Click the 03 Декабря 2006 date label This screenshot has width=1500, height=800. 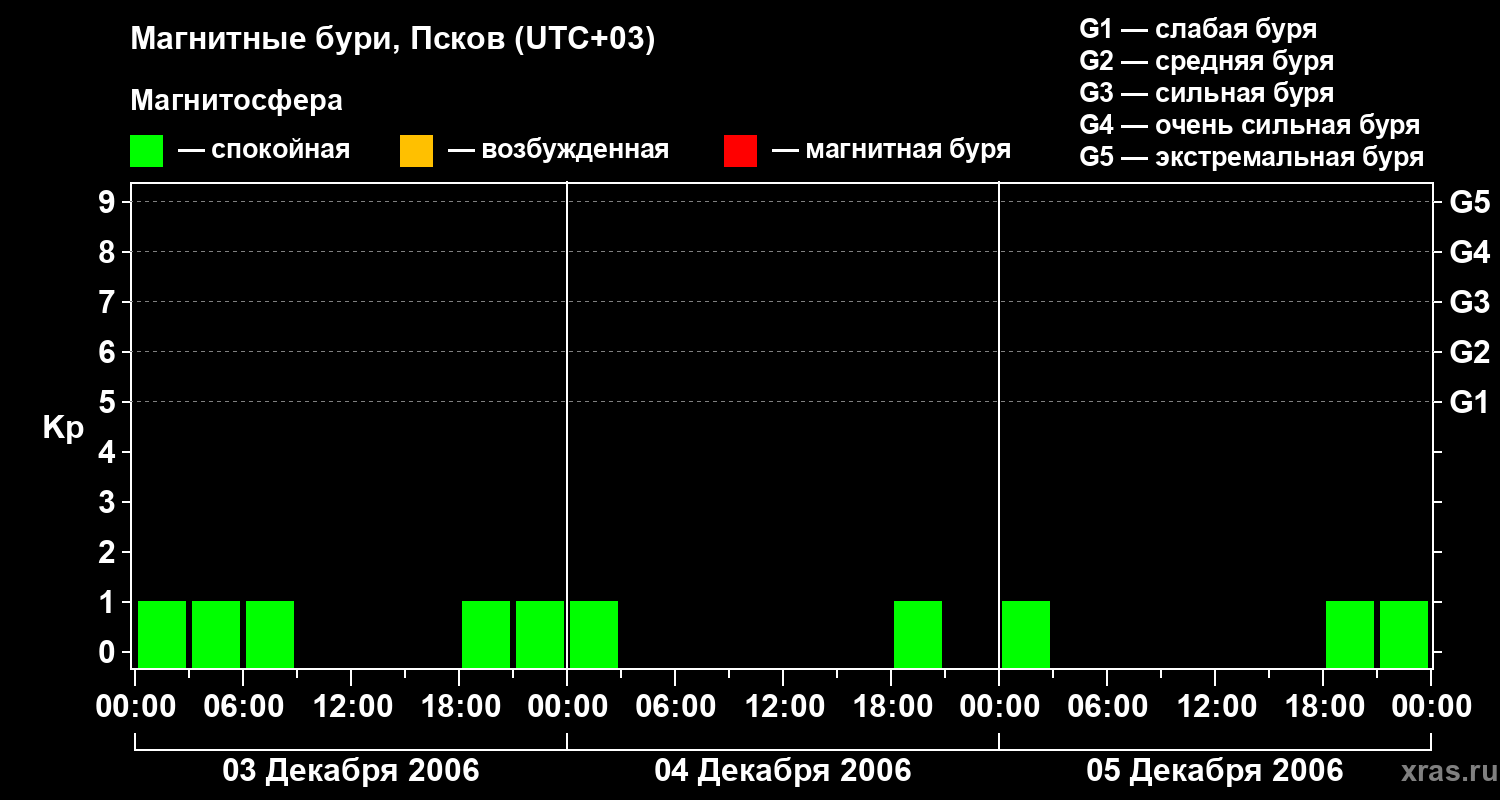(x=351, y=771)
